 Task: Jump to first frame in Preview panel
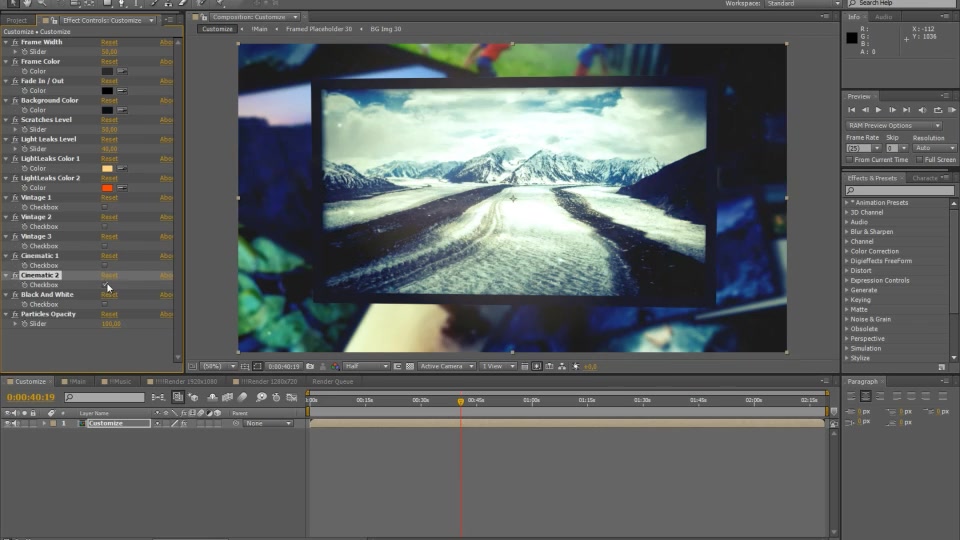pyautogui.click(x=851, y=110)
